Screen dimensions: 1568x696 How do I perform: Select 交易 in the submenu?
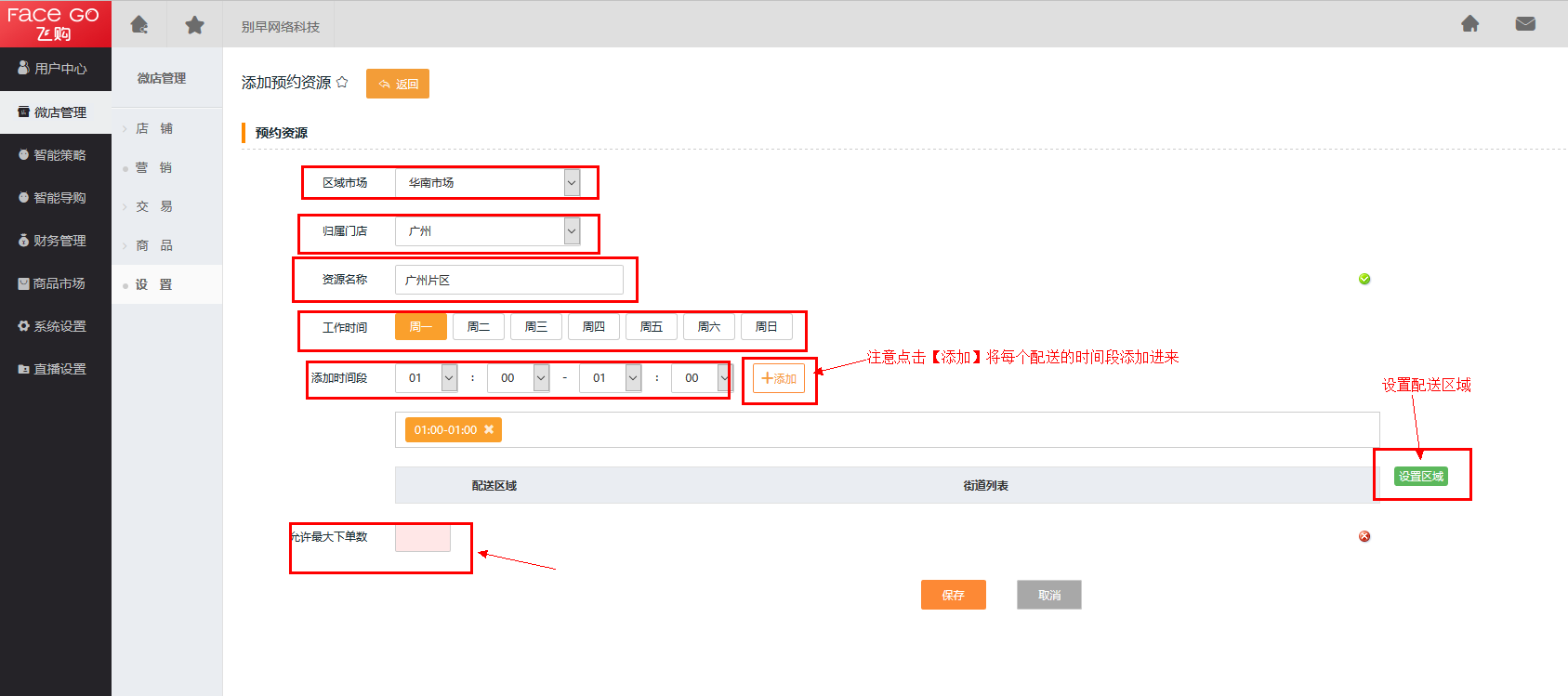coord(154,206)
